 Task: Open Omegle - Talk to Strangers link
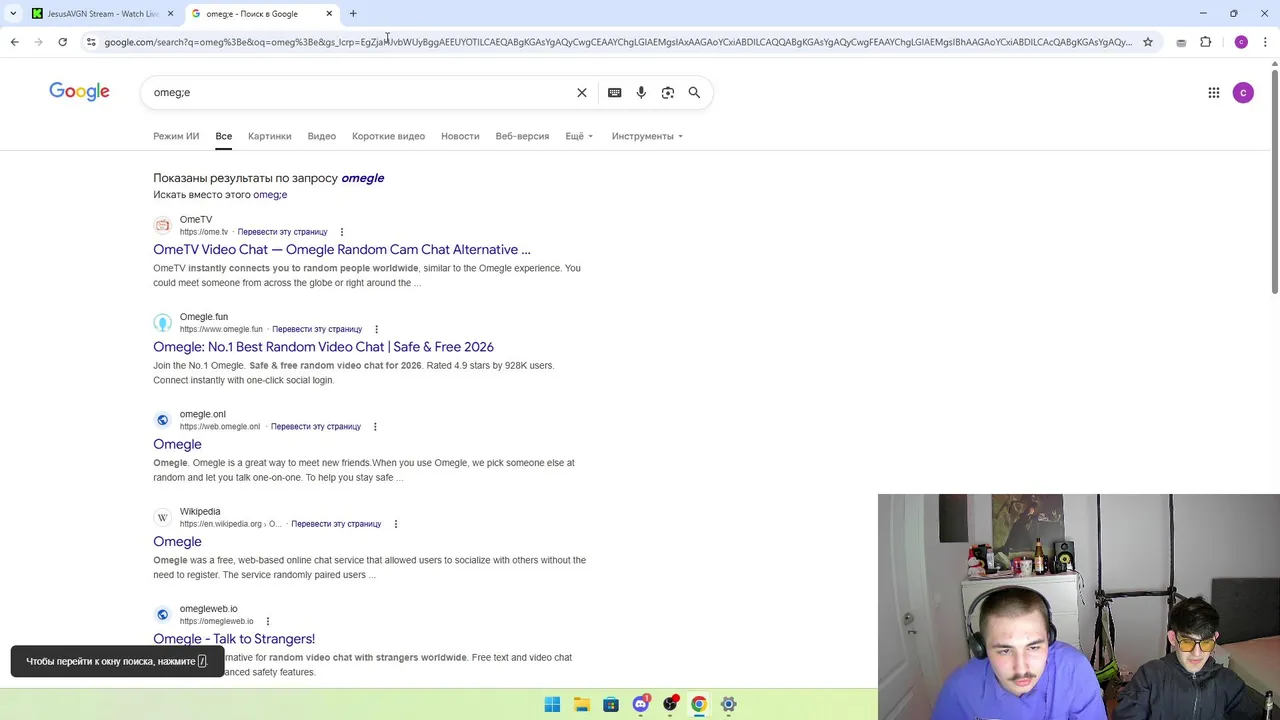click(234, 639)
